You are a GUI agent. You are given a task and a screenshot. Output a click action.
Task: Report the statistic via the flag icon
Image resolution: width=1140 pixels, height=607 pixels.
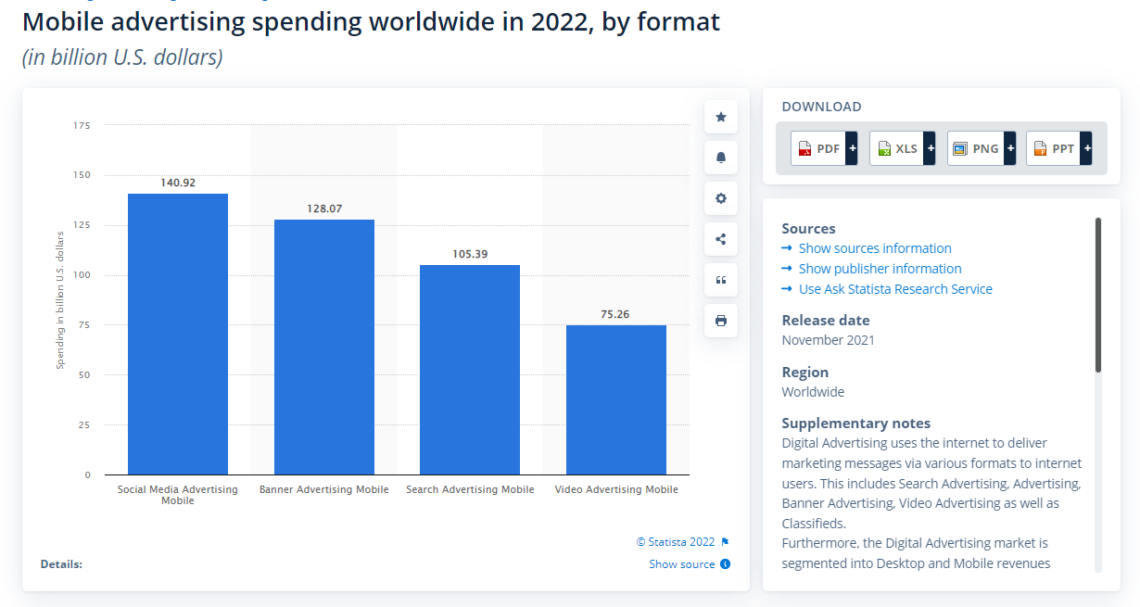725,541
